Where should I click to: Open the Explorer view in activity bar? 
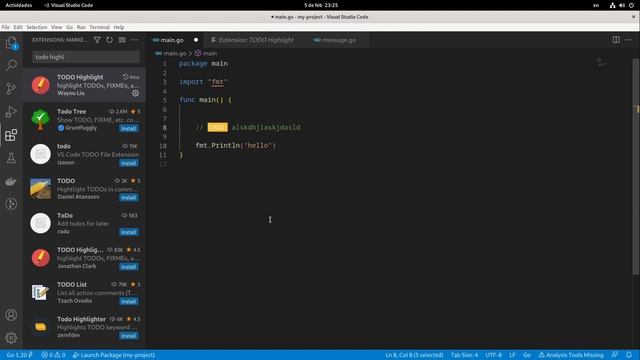coord(11,43)
